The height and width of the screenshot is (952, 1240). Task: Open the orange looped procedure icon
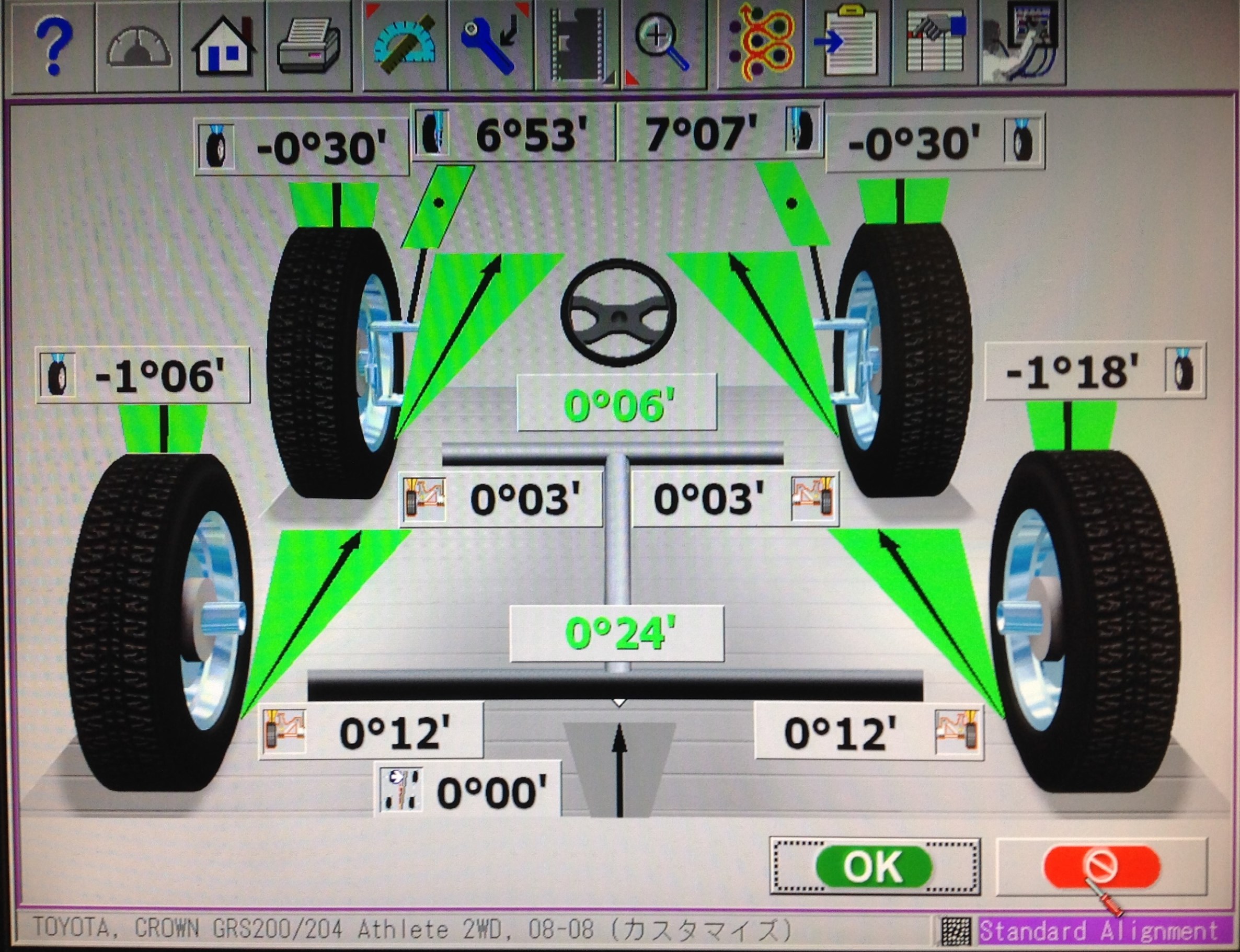click(x=761, y=45)
